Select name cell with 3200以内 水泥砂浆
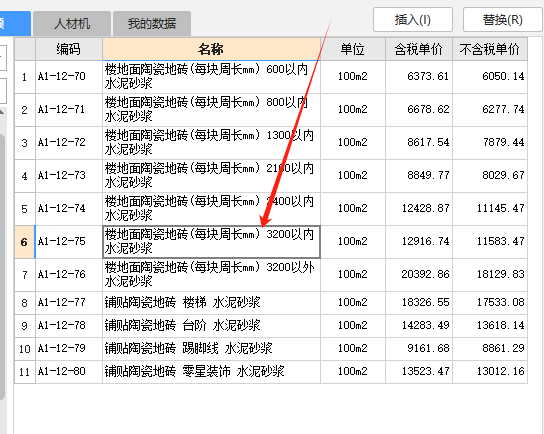The width and height of the screenshot is (544, 434). [211, 241]
